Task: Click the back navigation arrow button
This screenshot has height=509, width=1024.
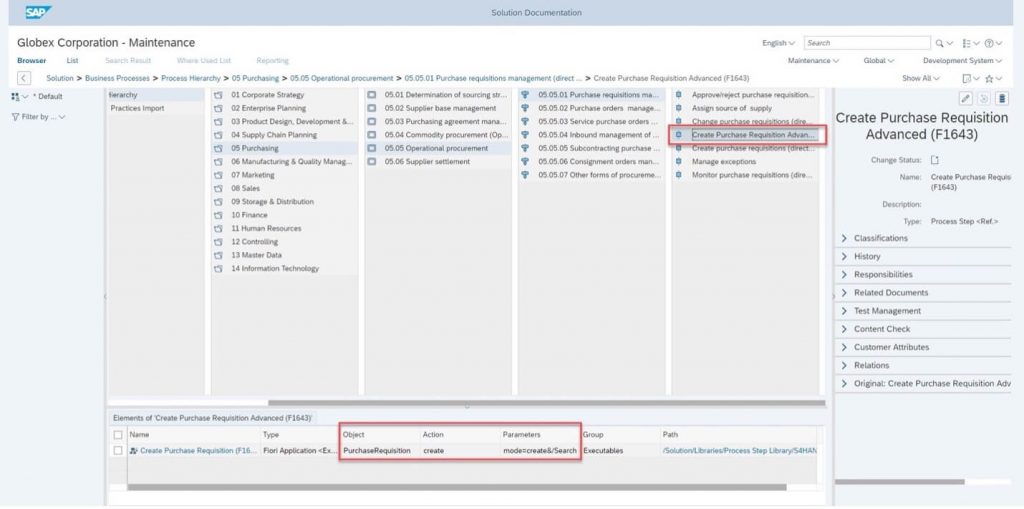Action: (24, 78)
